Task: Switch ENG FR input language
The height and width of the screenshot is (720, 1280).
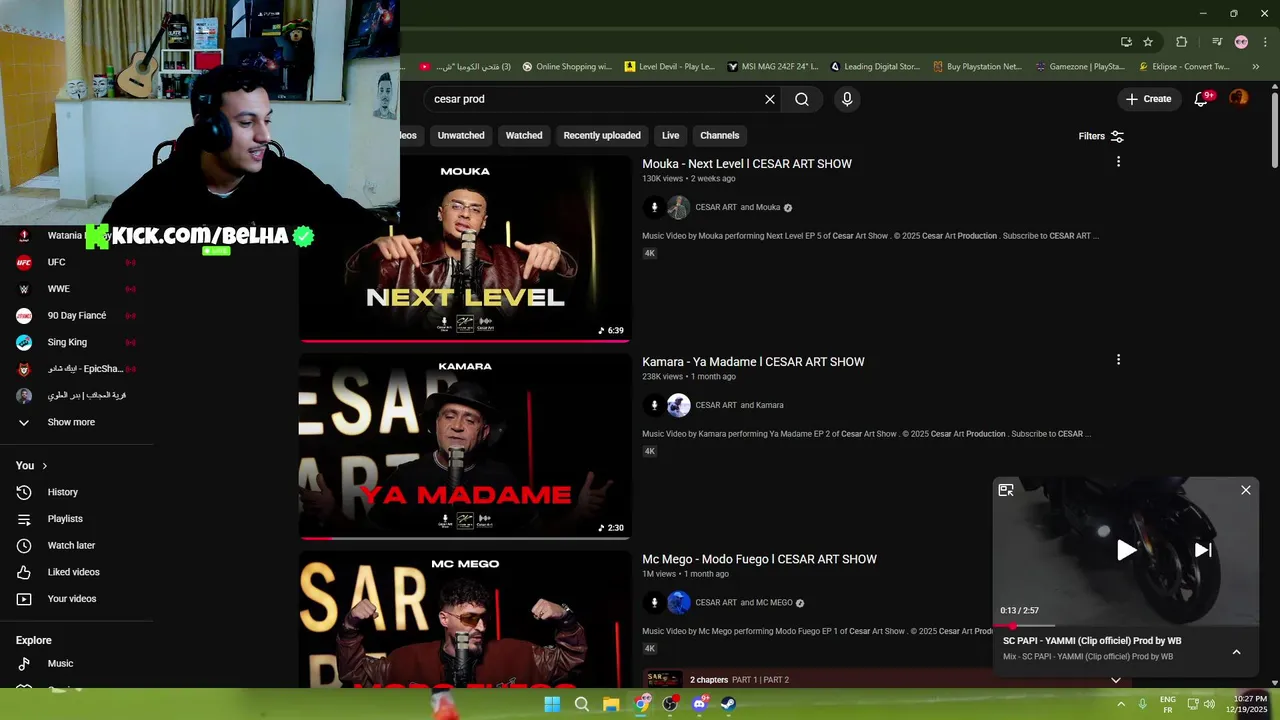Action: coord(1167,704)
